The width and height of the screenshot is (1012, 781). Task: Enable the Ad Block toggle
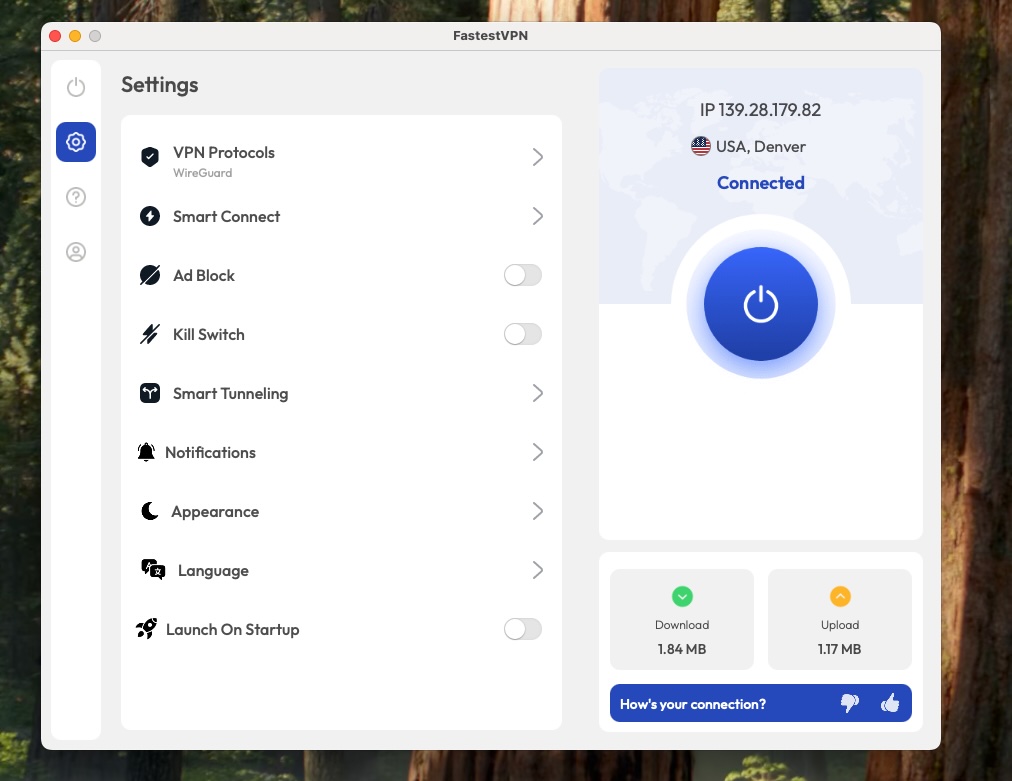click(x=522, y=275)
